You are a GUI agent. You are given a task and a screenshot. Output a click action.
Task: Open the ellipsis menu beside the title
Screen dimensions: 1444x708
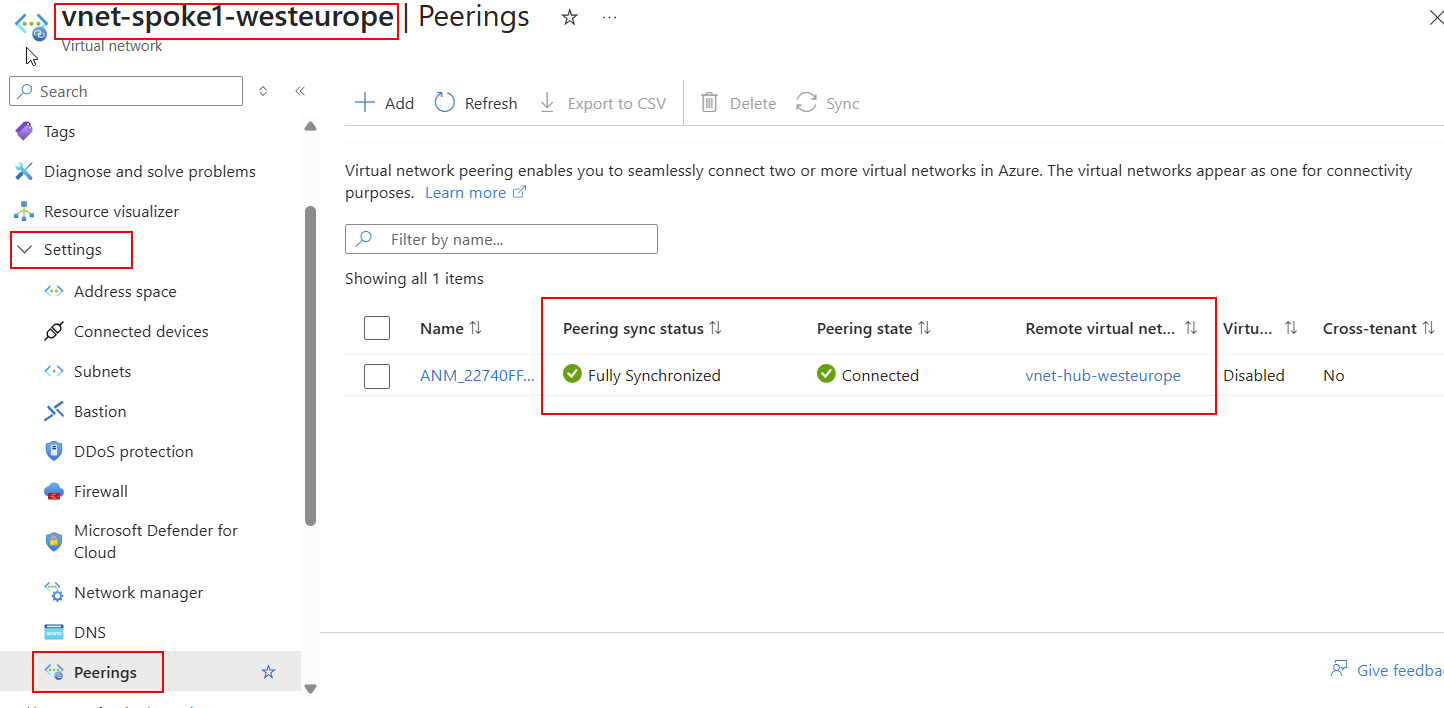pyautogui.click(x=609, y=17)
